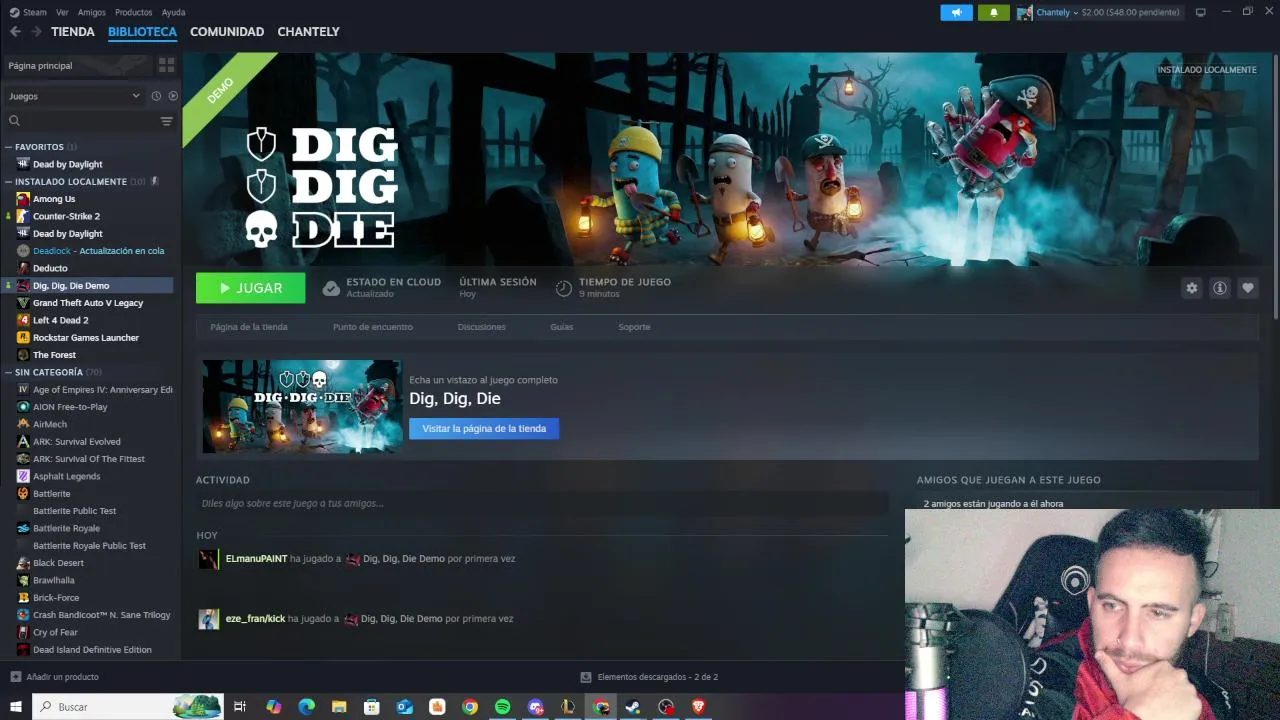
Task: Toggle the favorite heart for this game
Action: (1248, 288)
